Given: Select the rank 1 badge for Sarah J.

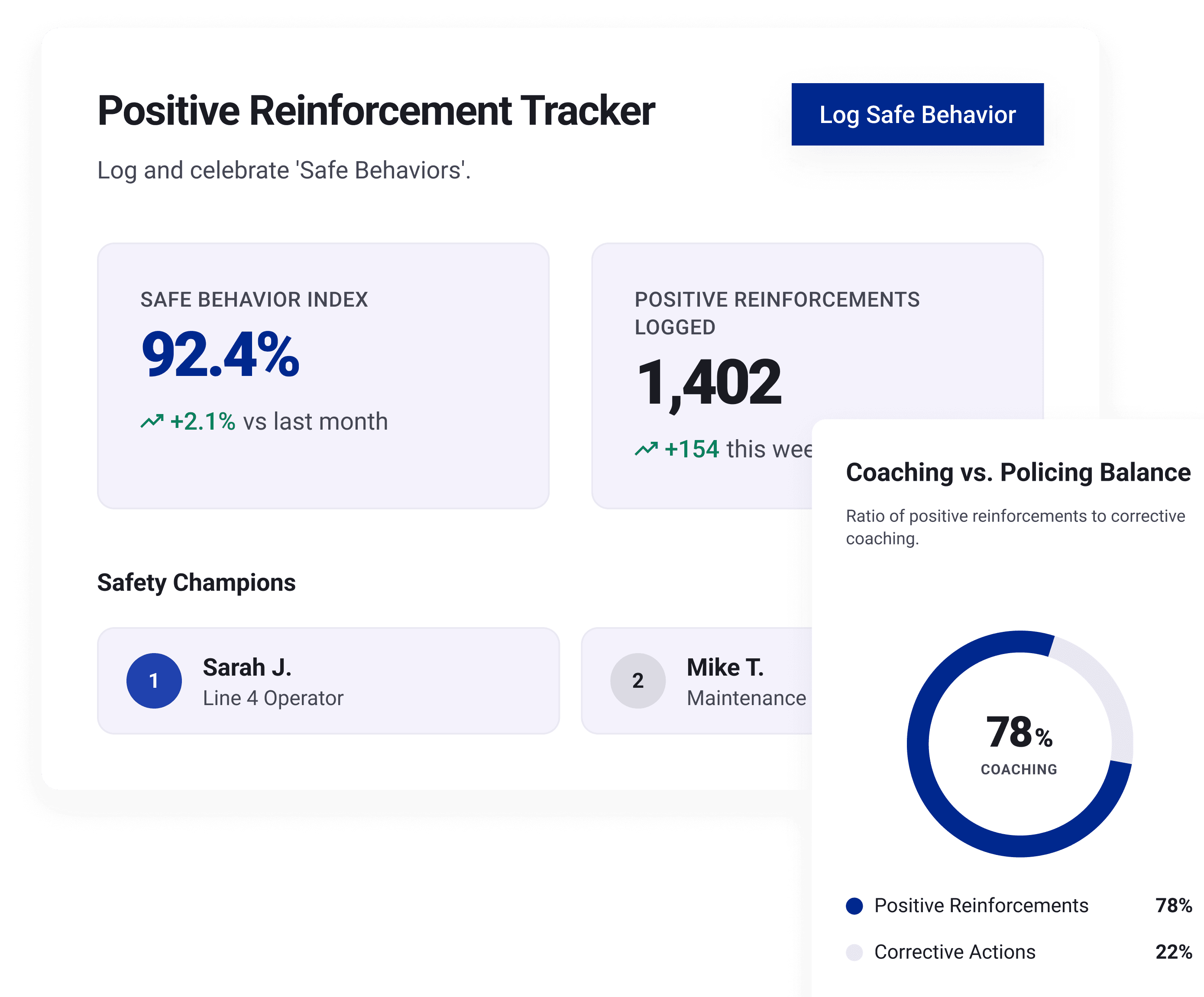Looking at the screenshot, I should pyautogui.click(x=154, y=680).
